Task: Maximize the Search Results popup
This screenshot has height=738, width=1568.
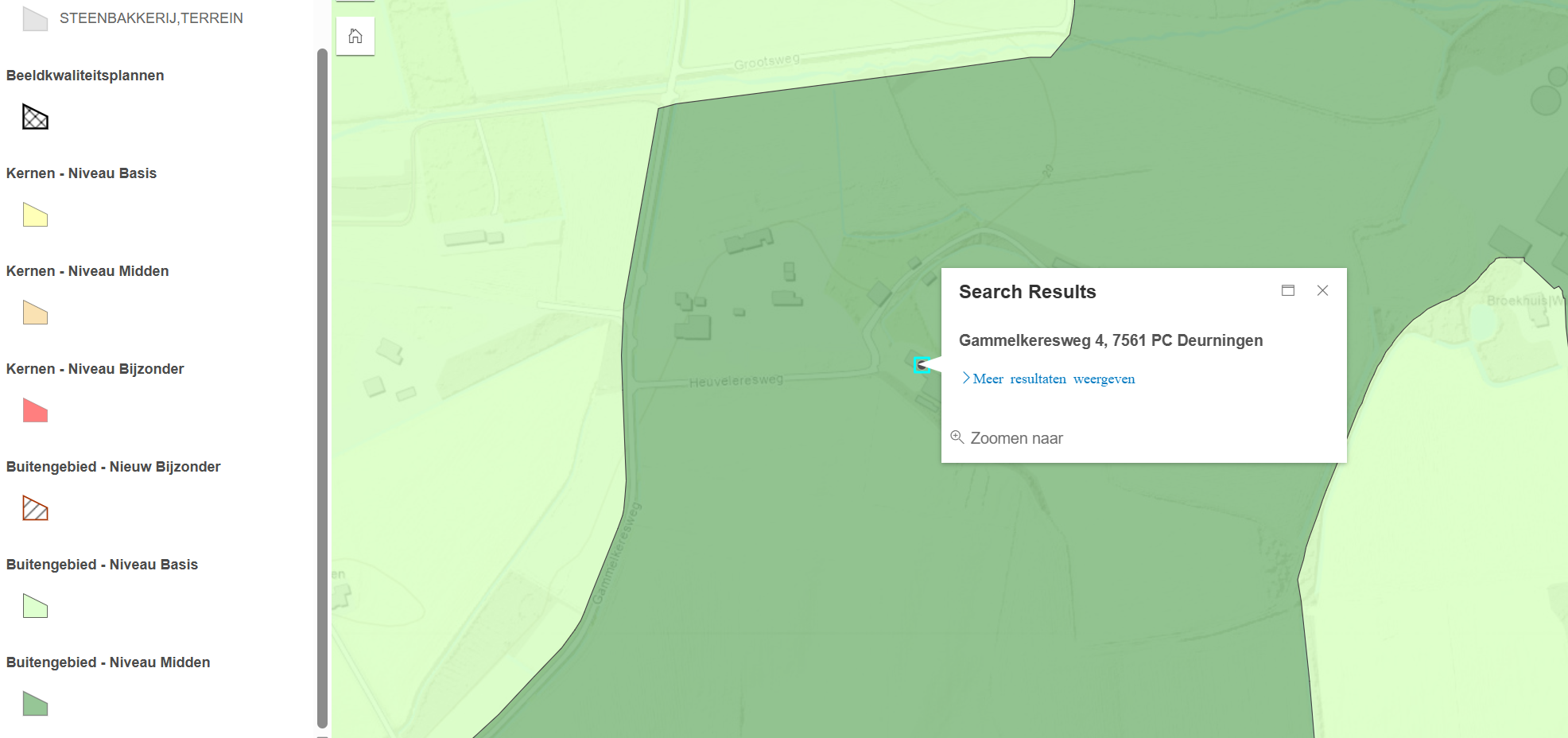Action: click(x=1288, y=291)
